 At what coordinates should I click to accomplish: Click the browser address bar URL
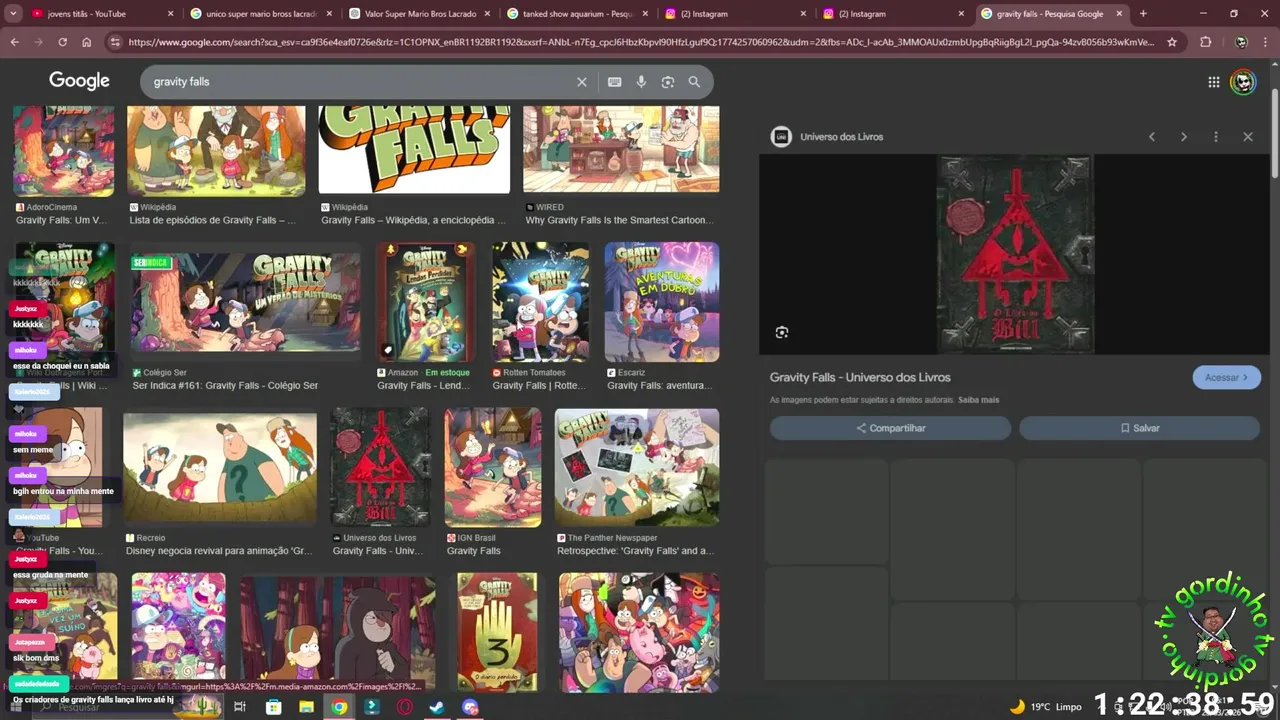pyautogui.click(x=640, y=42)
